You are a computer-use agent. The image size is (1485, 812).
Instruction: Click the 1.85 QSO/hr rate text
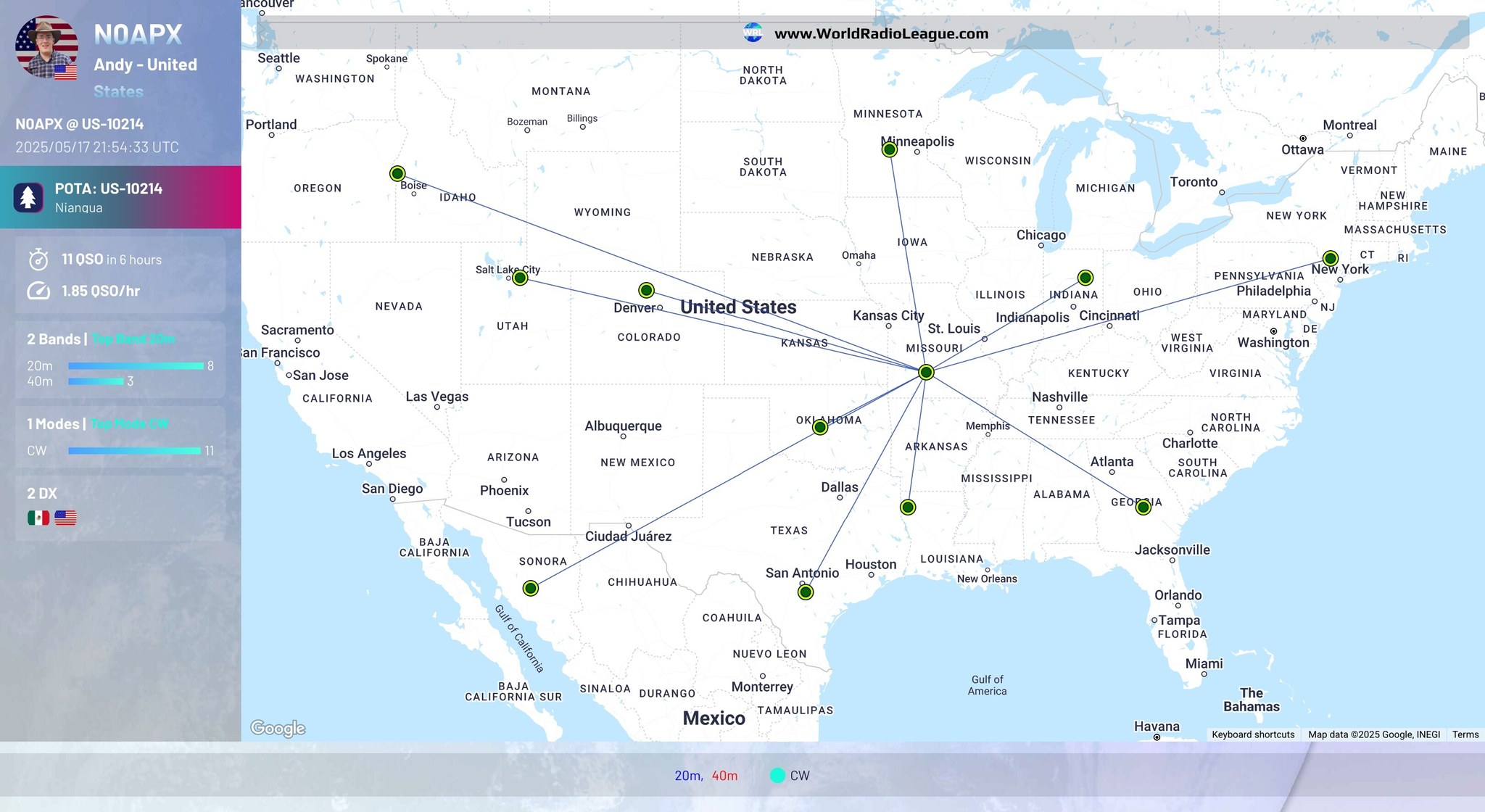coord(101,291)
